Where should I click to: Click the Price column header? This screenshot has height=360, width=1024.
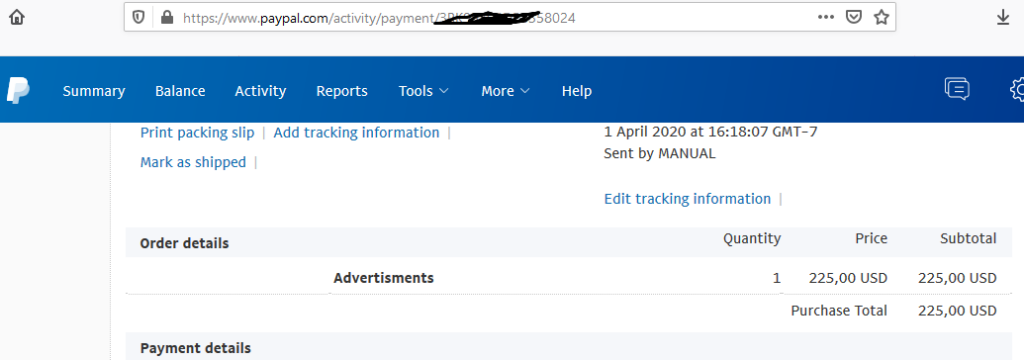(x=871, y=239)
